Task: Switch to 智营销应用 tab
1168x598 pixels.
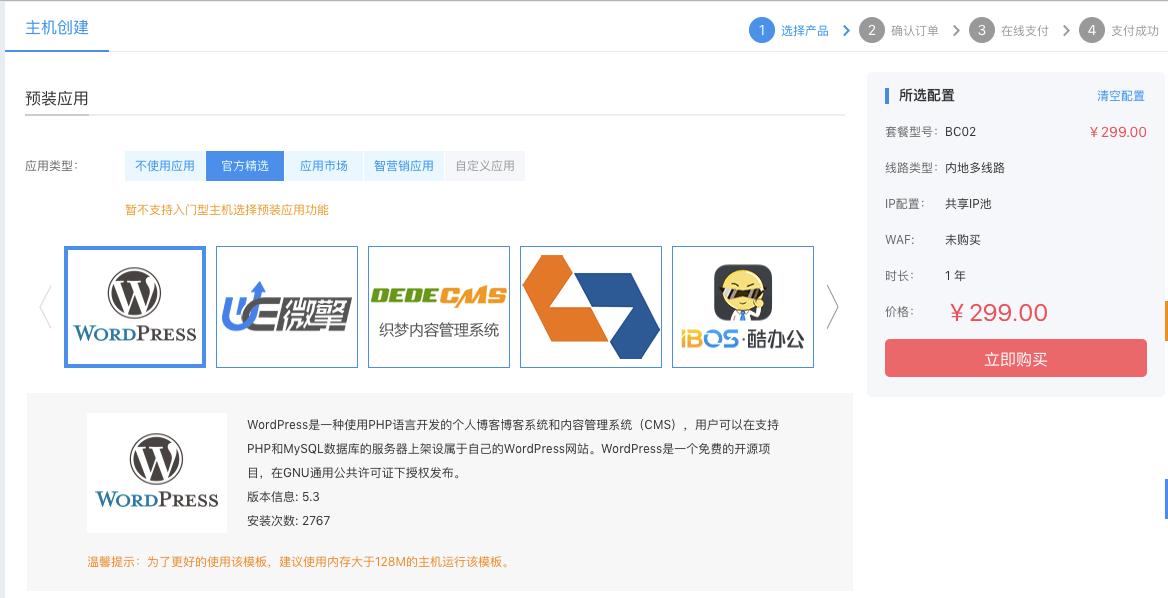Action: click(404, 166)
